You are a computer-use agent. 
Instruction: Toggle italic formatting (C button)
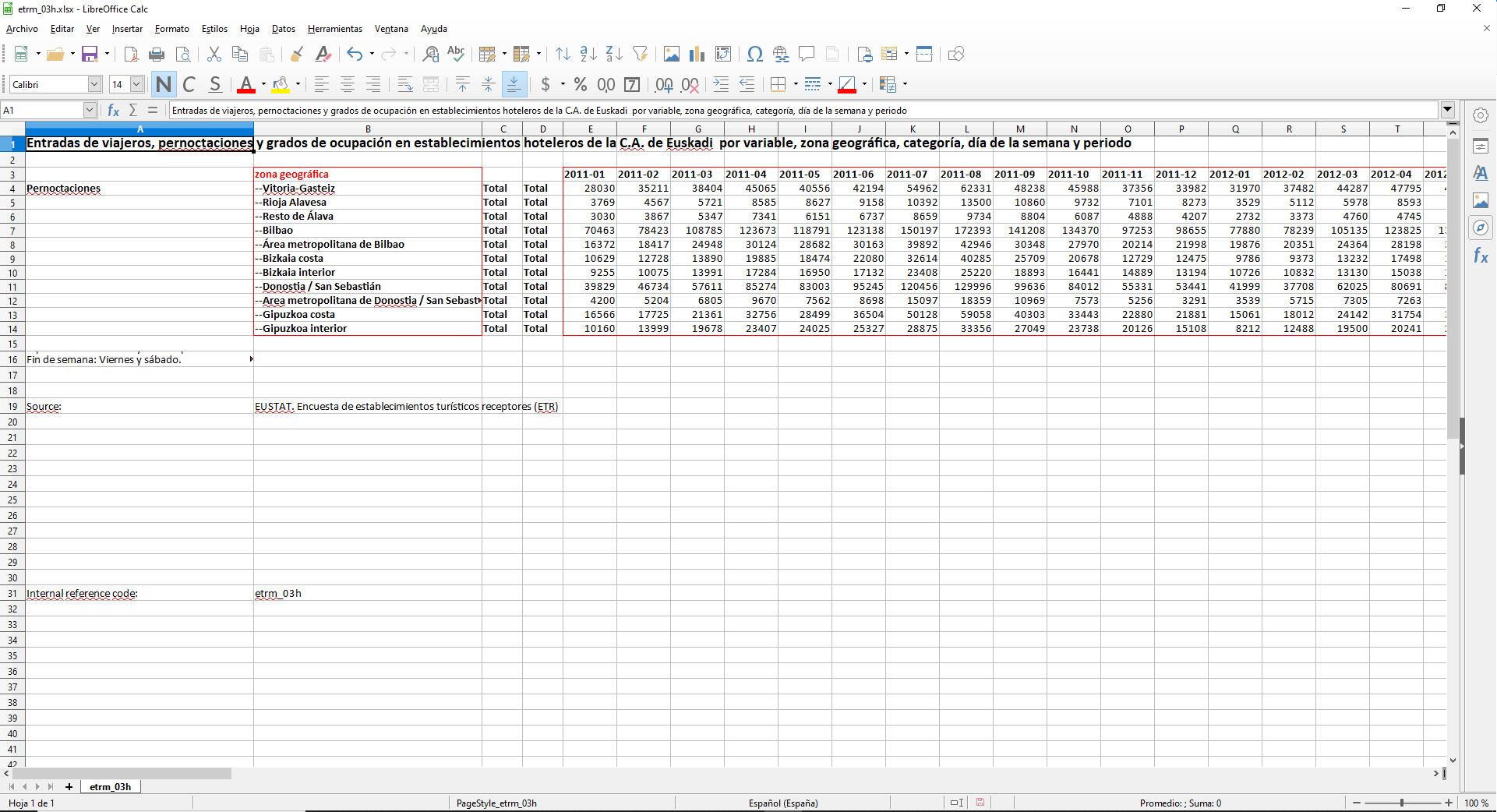[189, 84]
